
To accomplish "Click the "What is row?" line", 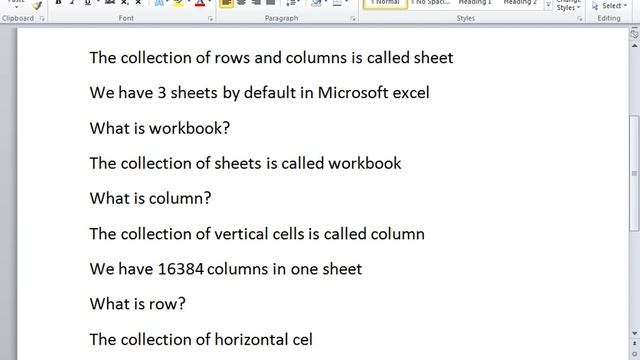I will 138,304.
